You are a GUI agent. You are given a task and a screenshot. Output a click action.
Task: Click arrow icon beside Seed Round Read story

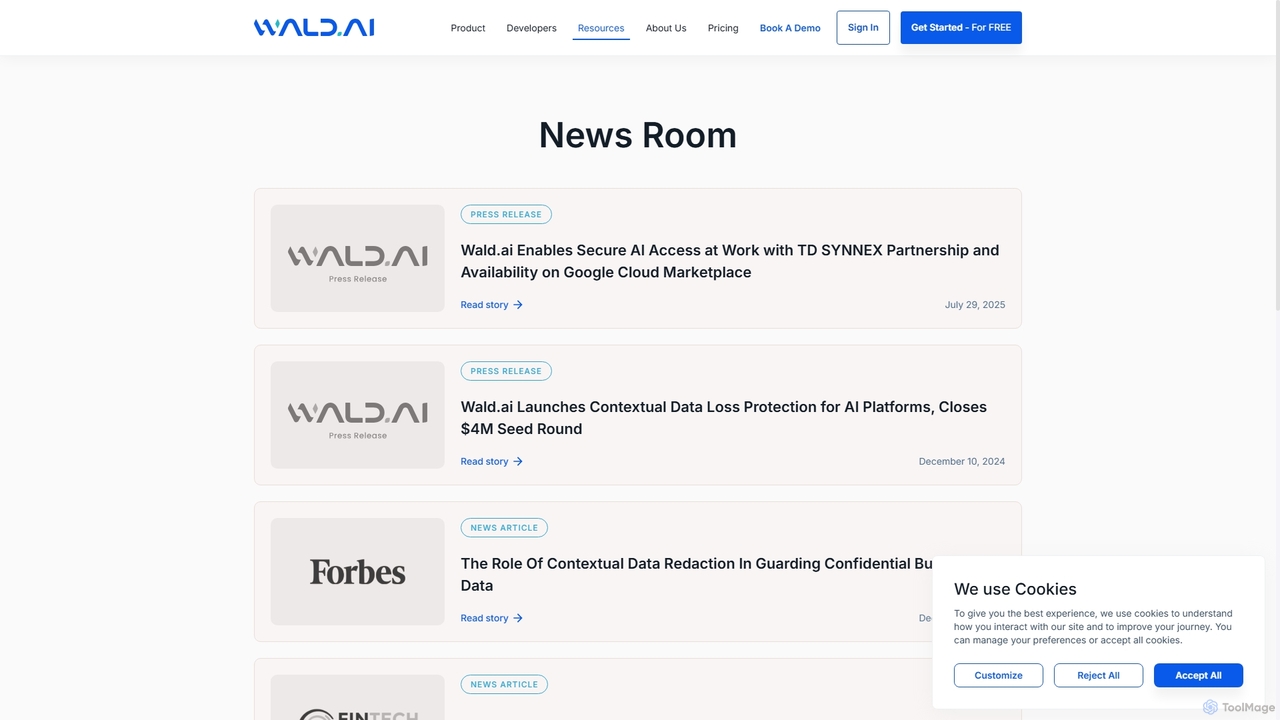[x=518, y=462]
